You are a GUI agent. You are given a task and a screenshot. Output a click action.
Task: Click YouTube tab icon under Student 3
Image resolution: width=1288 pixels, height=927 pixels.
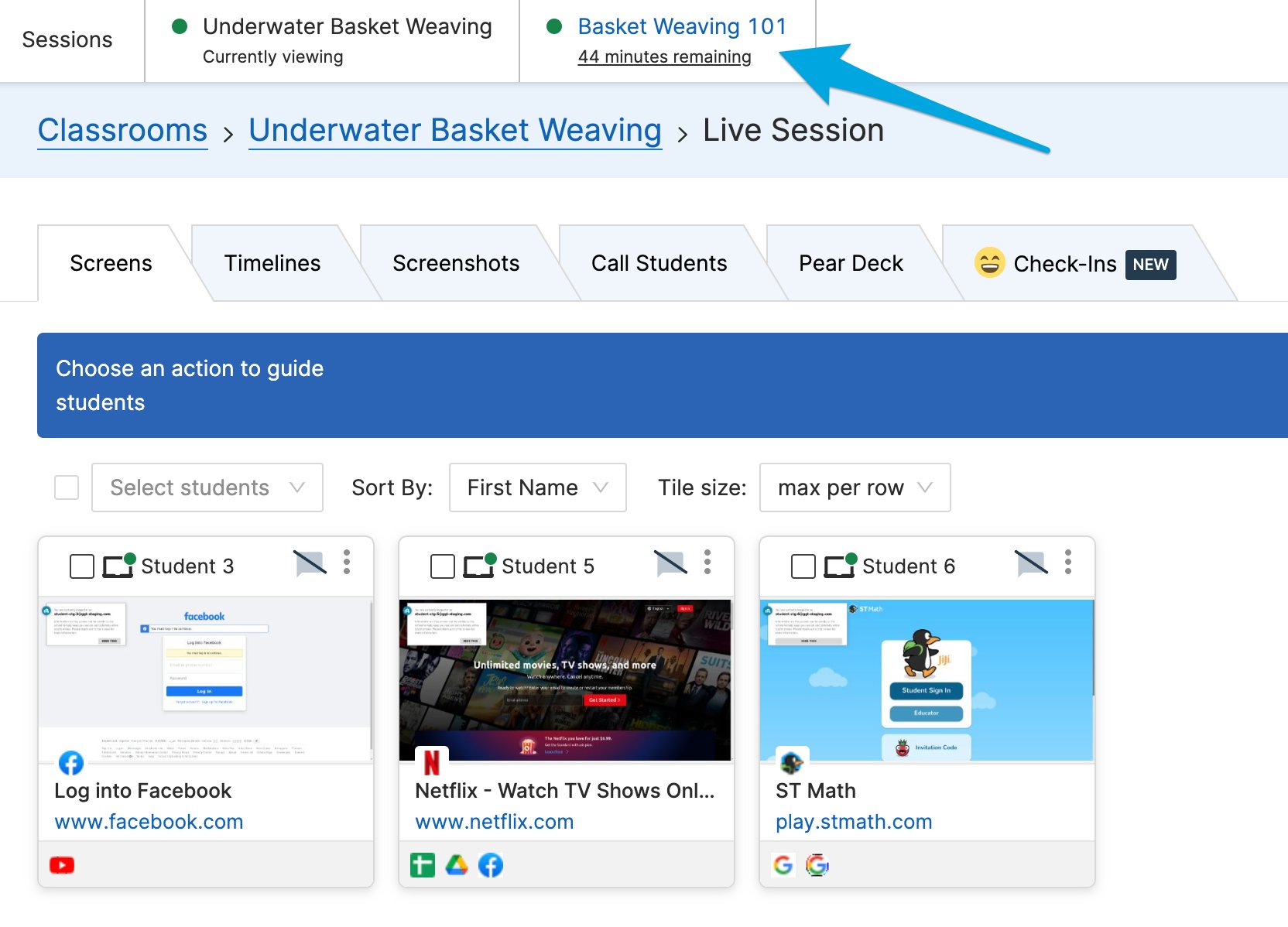point(62,865)
